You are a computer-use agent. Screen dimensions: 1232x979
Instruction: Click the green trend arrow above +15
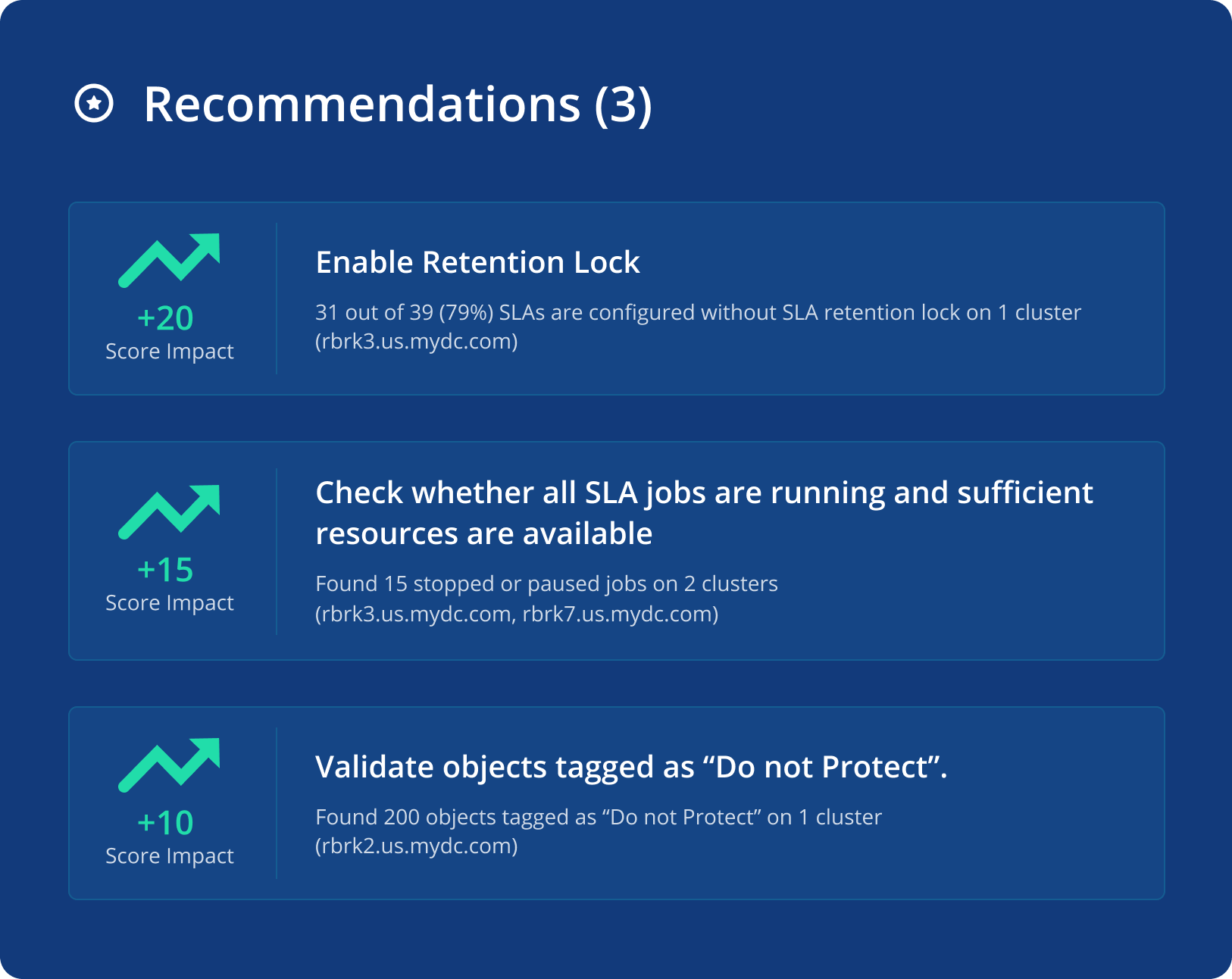pos(169,511)
